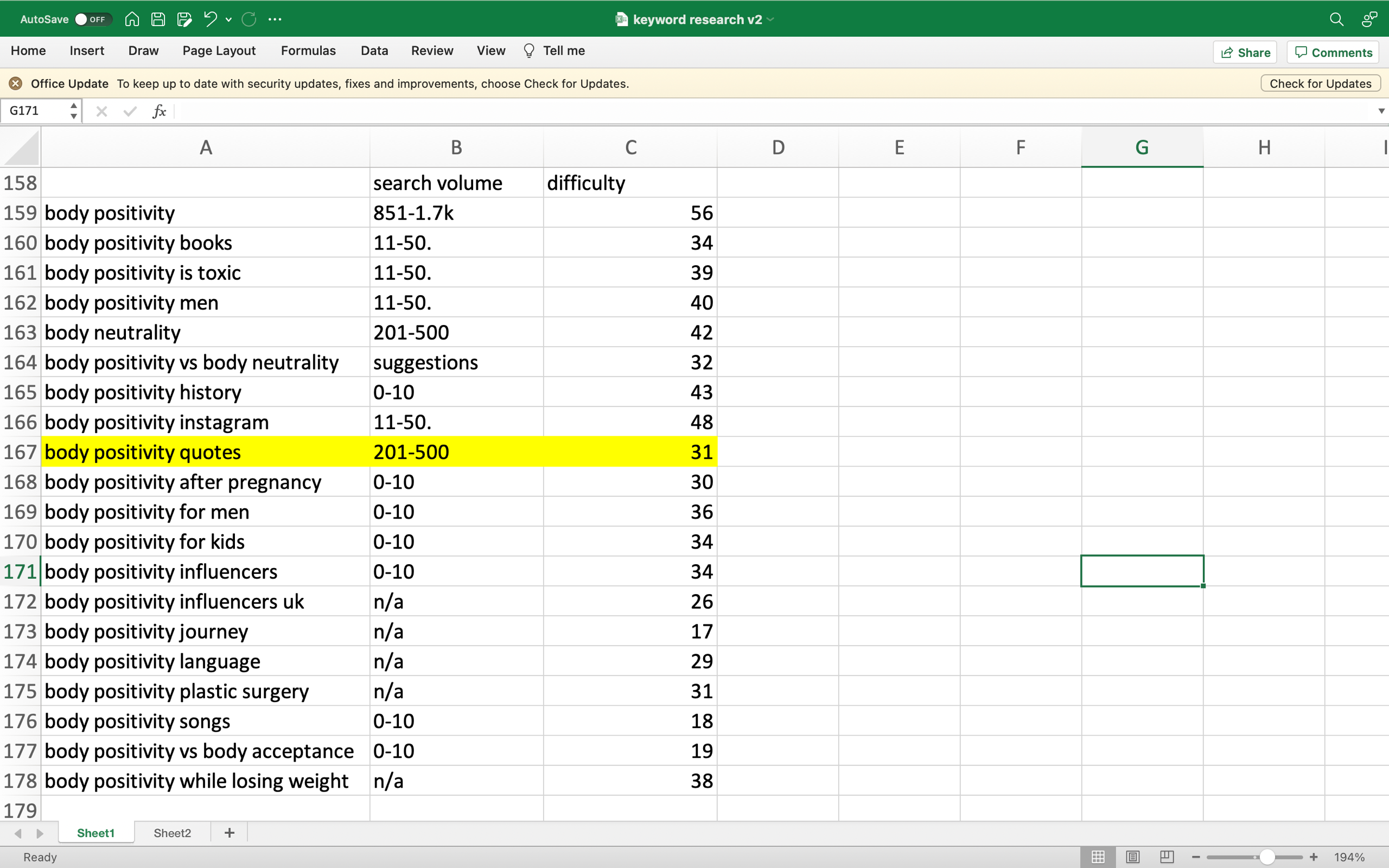Switch to Normal view icon
1389x868 pixels.
(1098, 857)
